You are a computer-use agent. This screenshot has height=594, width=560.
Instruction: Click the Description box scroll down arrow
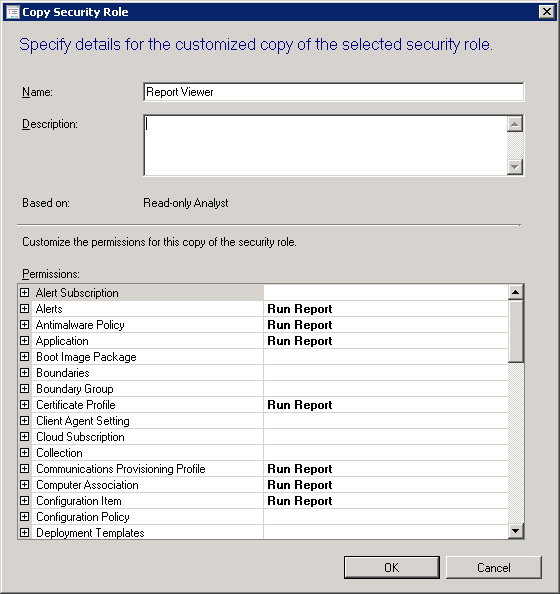point(515,167)
